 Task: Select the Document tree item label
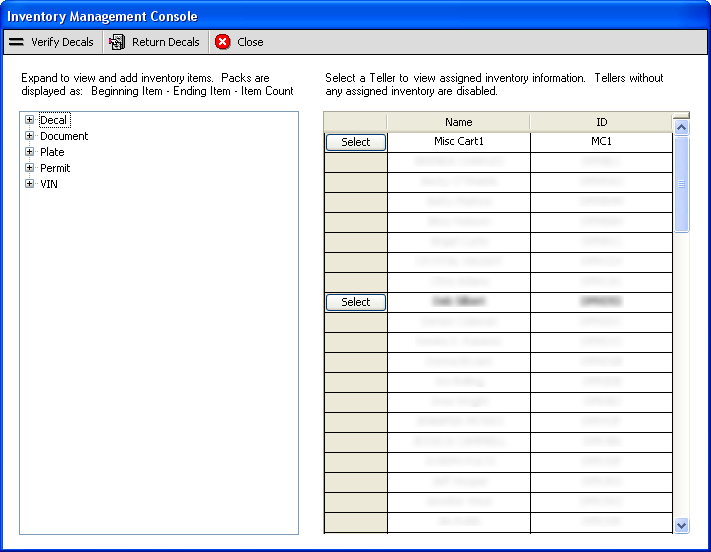click(64, 136)
